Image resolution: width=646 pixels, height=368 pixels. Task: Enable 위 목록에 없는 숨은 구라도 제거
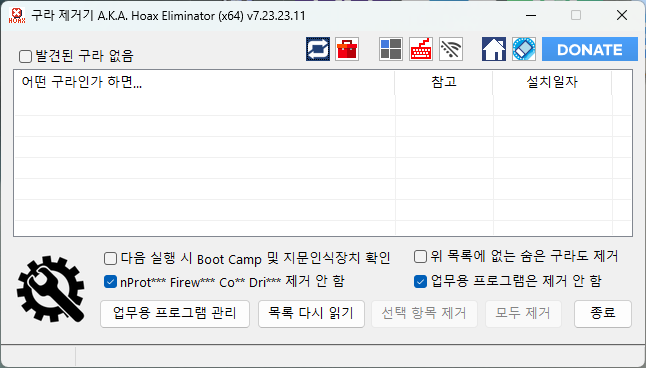pyautogui.click(x=420, y=256)
